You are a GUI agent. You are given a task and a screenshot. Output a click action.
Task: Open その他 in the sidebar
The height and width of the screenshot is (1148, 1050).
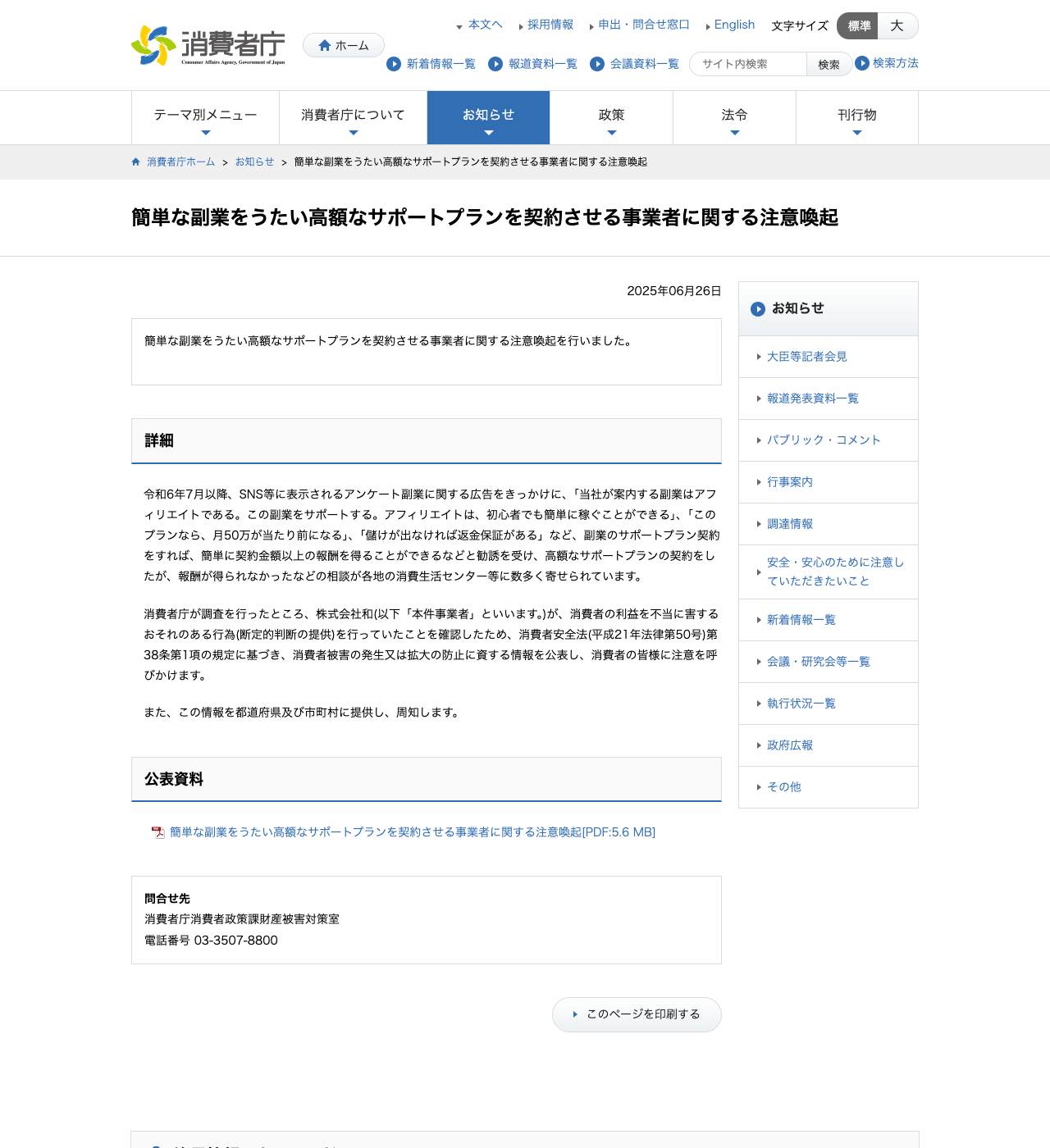coord(829,787)
